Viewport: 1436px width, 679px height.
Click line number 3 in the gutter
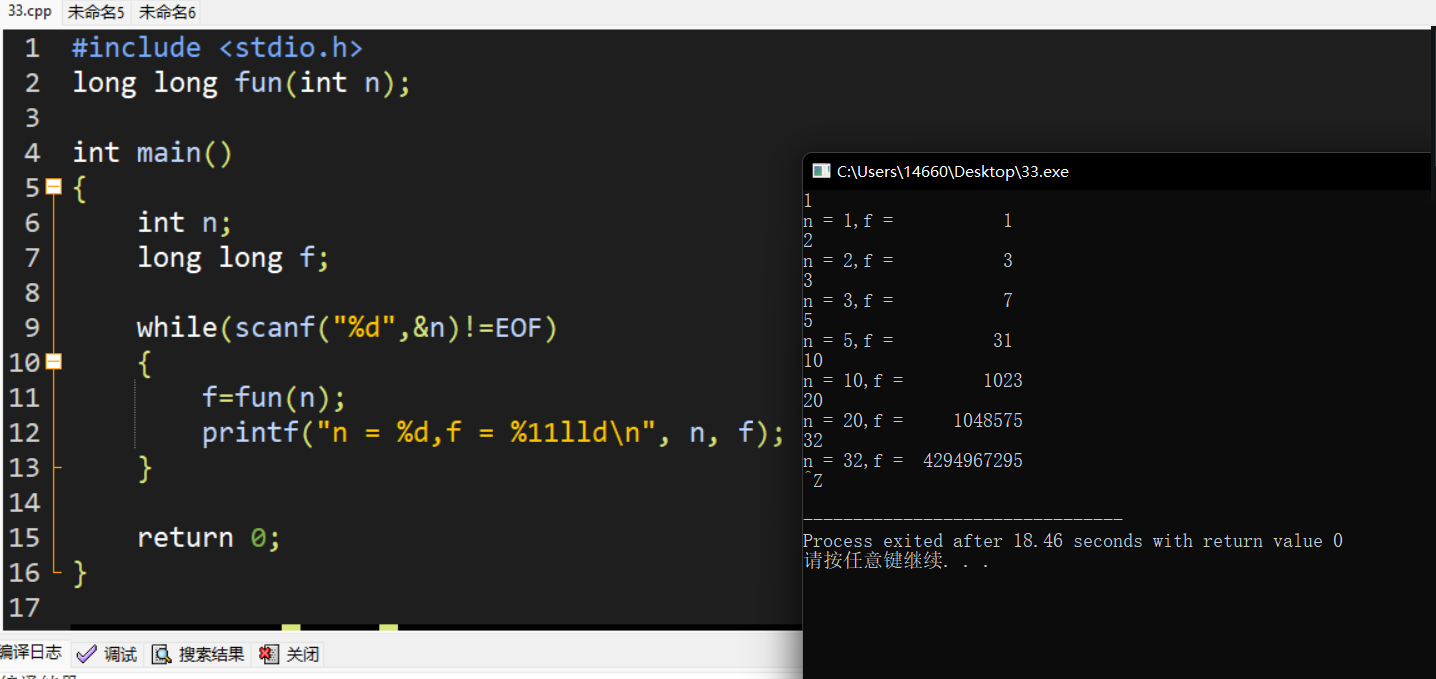click(32, 118)
